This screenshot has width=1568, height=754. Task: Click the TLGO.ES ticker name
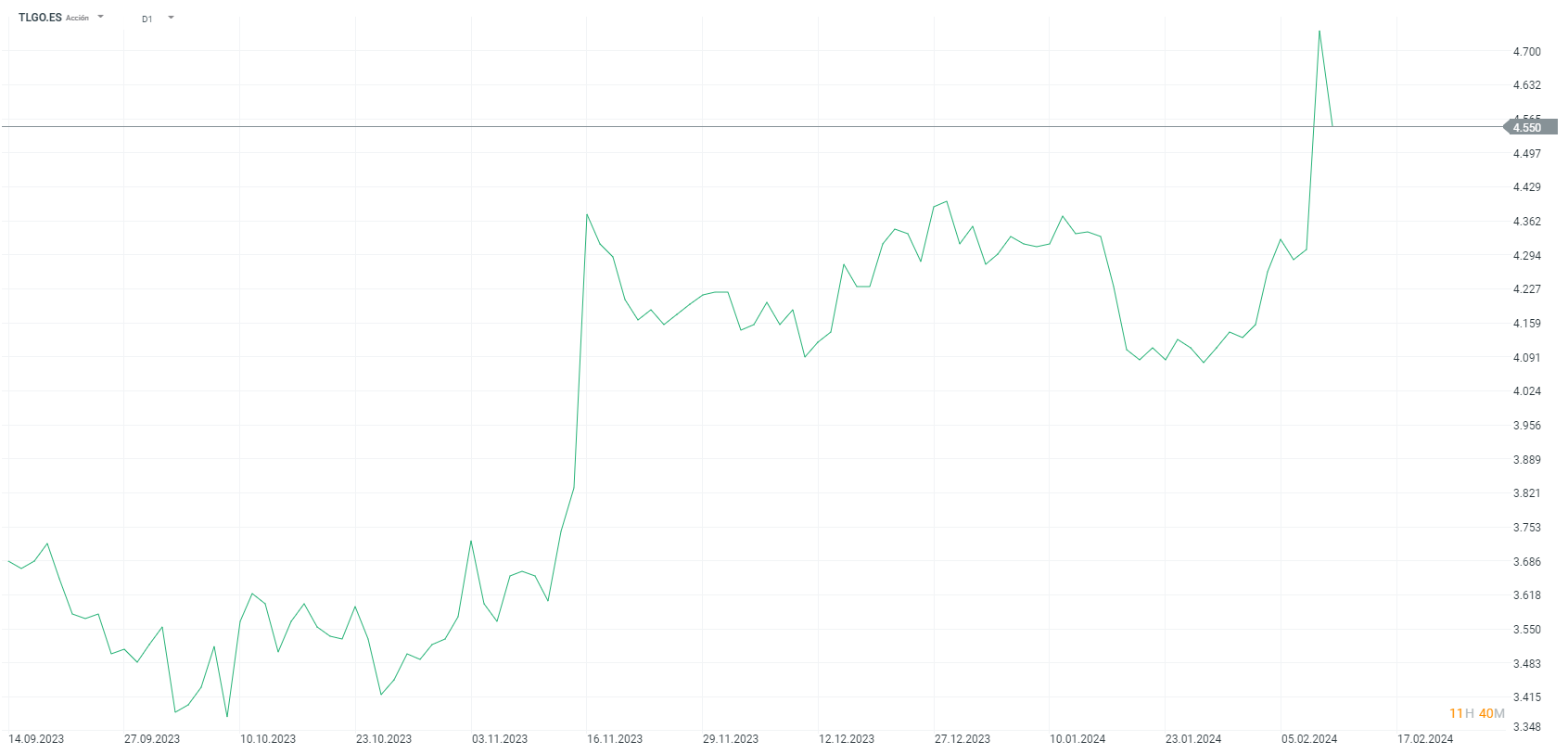tap(40, 18)
